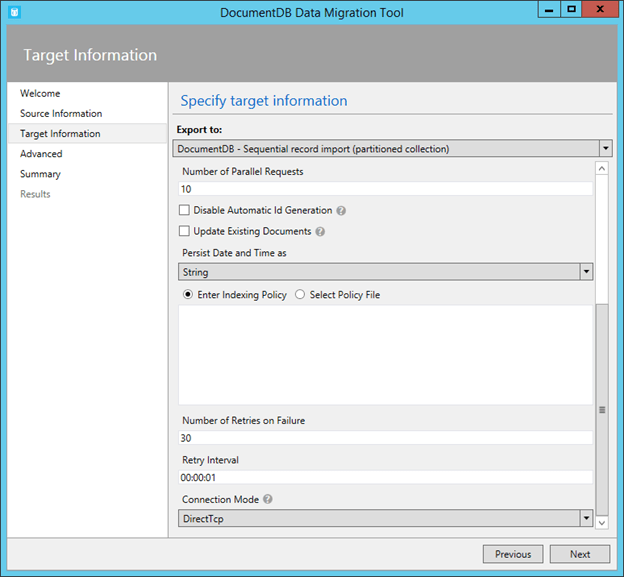Open the Export to dropdown

393,149
